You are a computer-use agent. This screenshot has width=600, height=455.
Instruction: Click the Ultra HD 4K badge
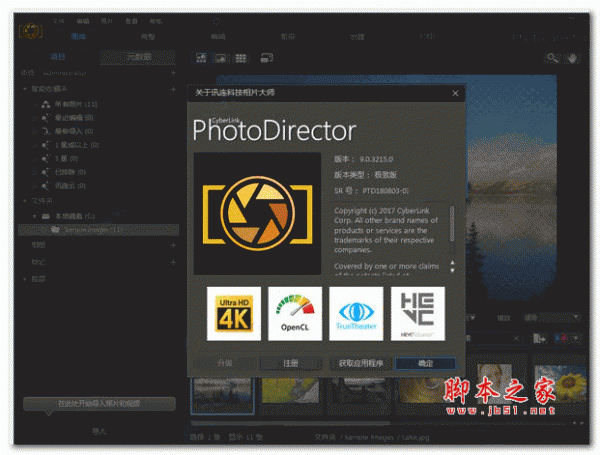pyautogui.click(x=234, y=313)
